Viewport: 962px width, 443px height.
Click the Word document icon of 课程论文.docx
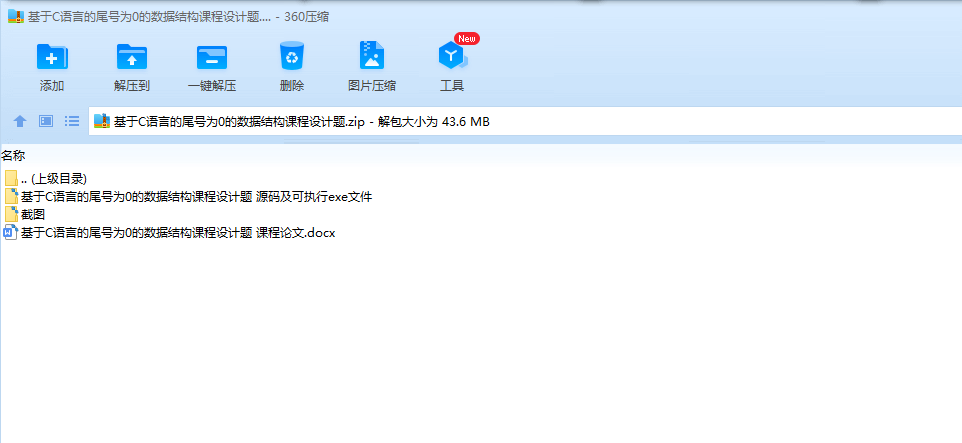tap(11, 233)
